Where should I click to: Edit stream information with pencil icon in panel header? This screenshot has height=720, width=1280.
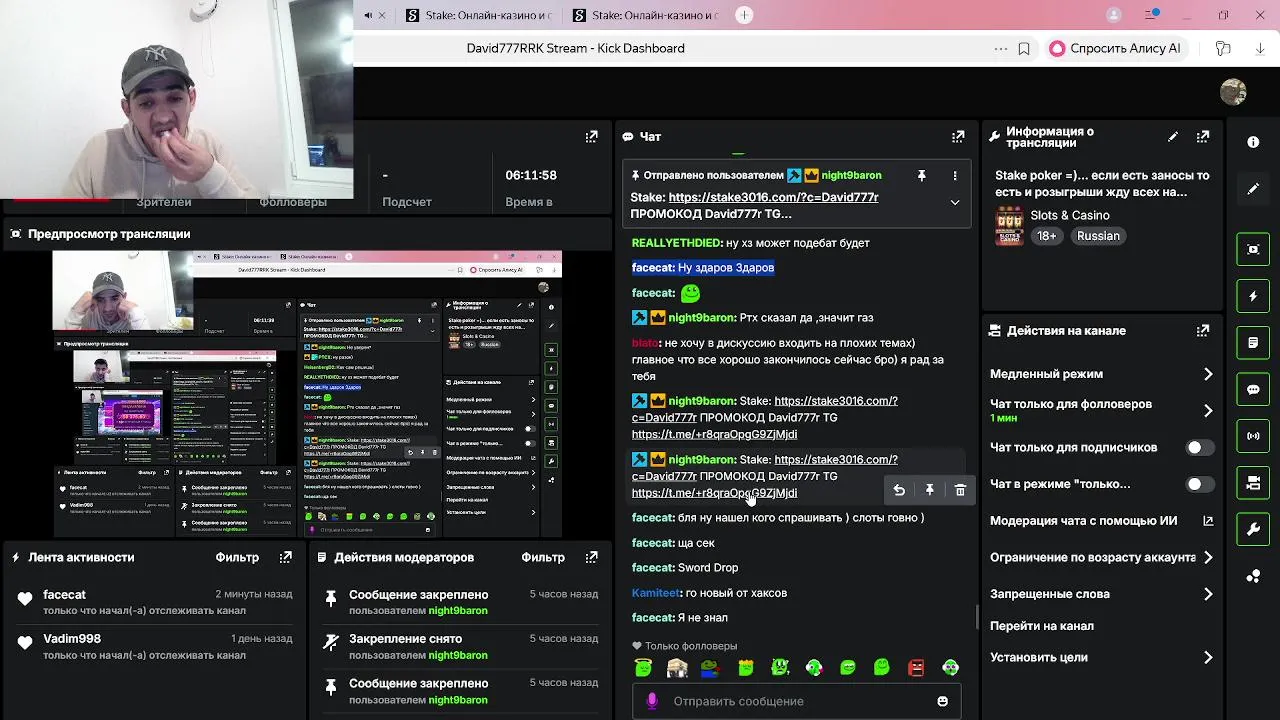click(1173, 137)
